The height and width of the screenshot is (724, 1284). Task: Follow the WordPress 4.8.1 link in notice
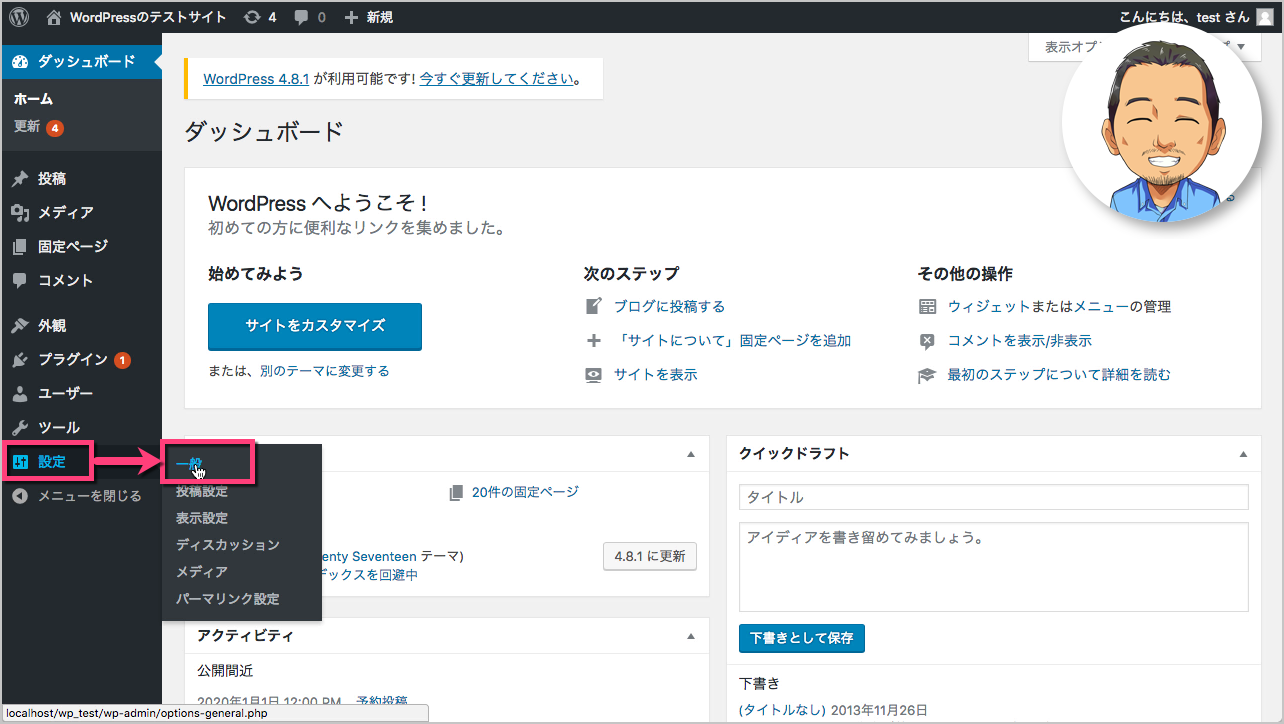coord(256,78)
